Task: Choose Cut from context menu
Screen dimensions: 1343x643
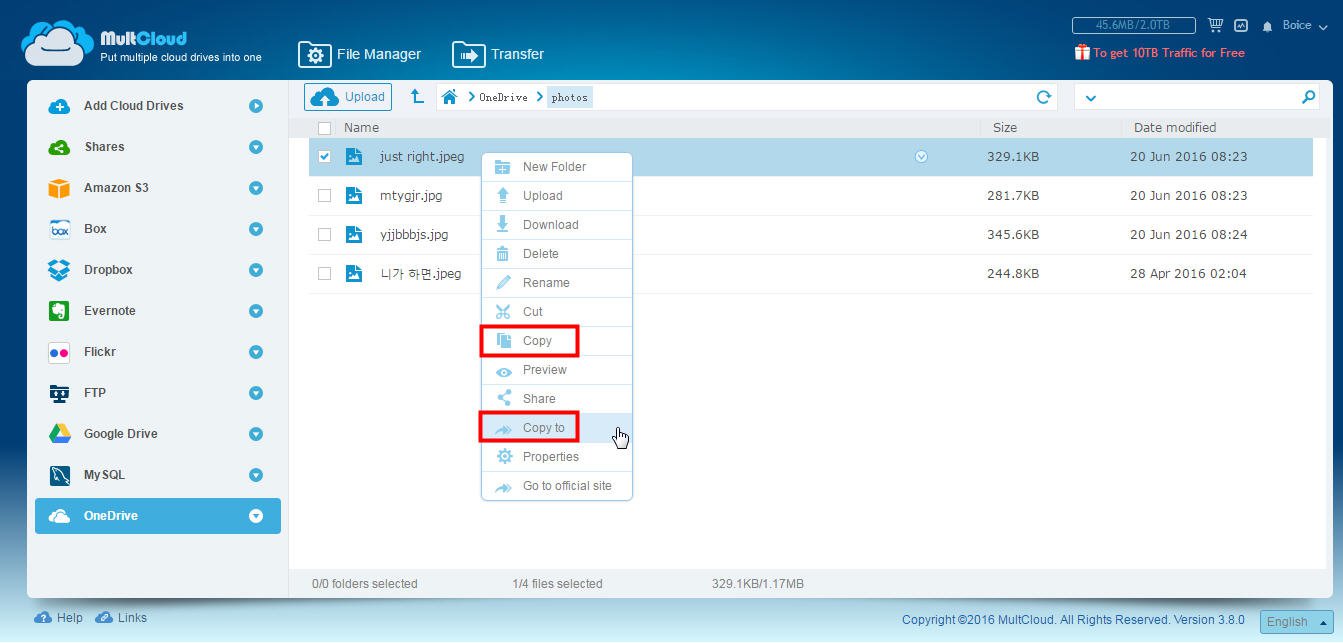Action: pyautogui.click(x=557, y=312)
